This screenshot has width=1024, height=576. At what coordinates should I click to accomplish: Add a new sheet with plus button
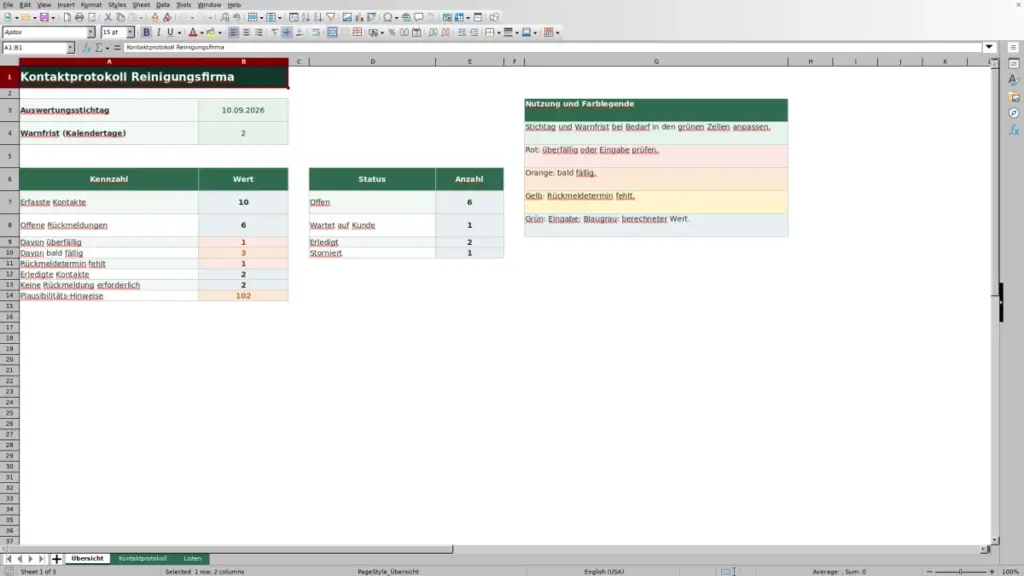point(56,559)
